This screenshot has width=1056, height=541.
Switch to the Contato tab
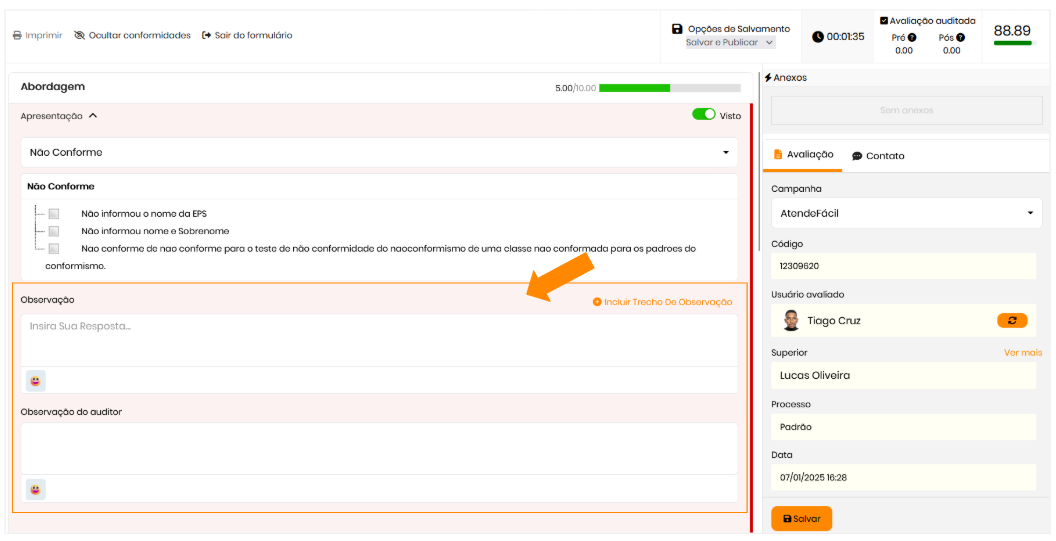pos(877,156)
